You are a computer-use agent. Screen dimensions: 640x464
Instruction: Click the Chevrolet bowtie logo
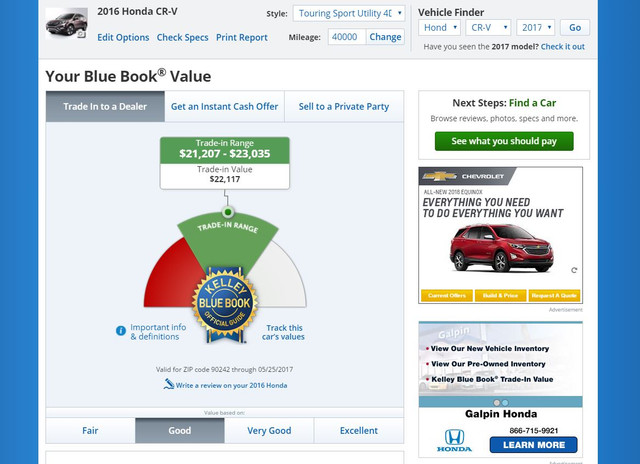point(440,176)
